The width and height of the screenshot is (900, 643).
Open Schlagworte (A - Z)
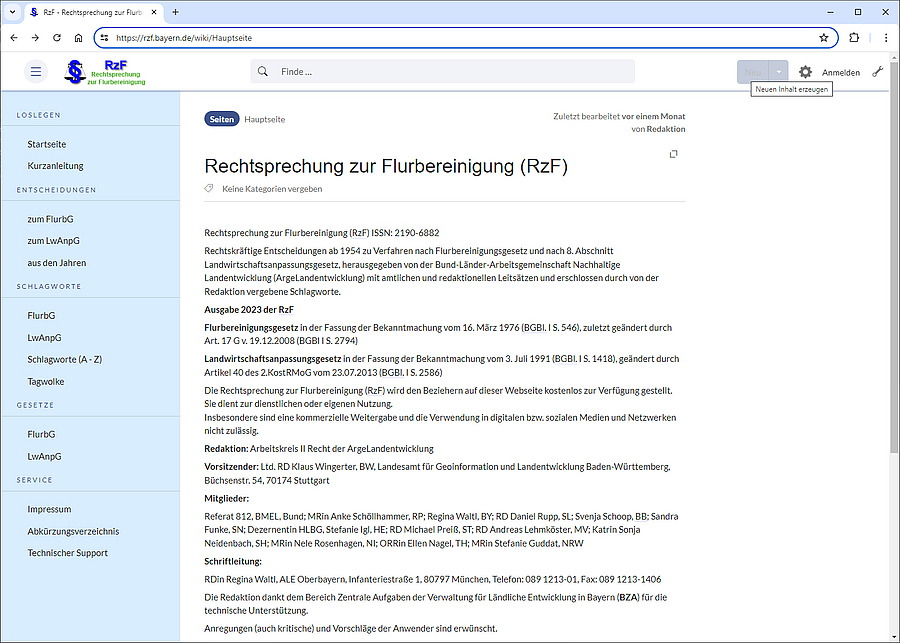pos(64,359)
